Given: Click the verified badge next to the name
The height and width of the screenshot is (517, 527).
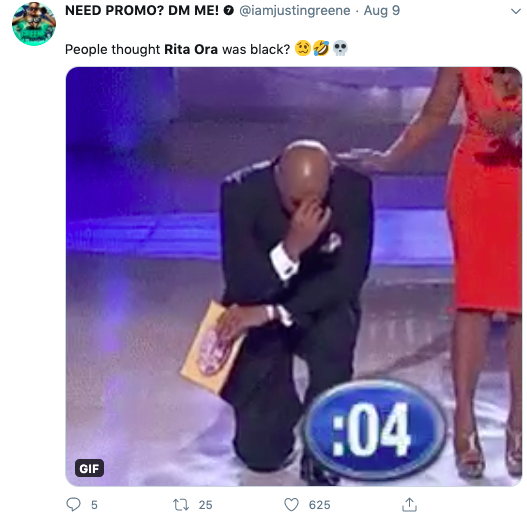Looking at the screenshot, I should point(229,11).
